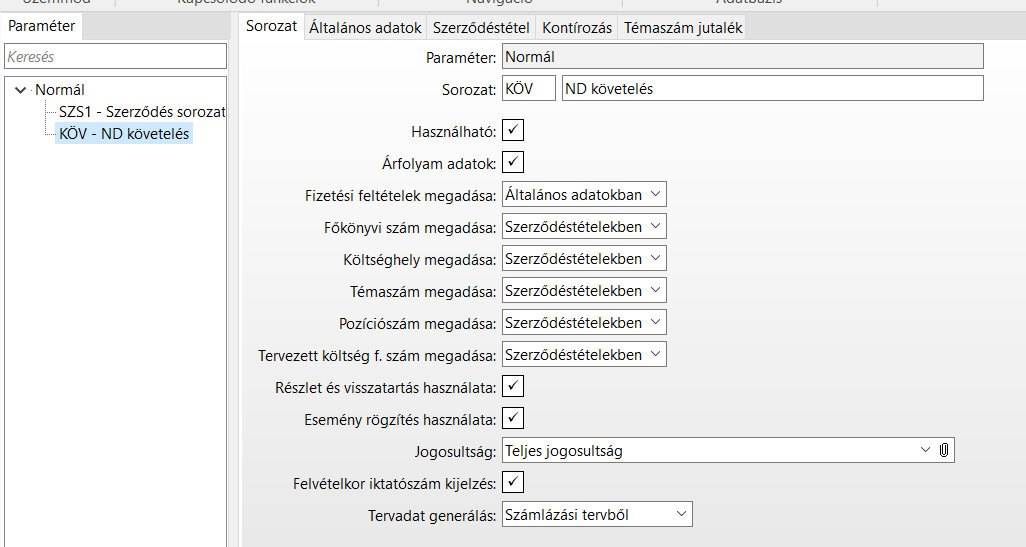Switch to the Általános adatok tab
1026x547 pixels.
click(365, 28)
